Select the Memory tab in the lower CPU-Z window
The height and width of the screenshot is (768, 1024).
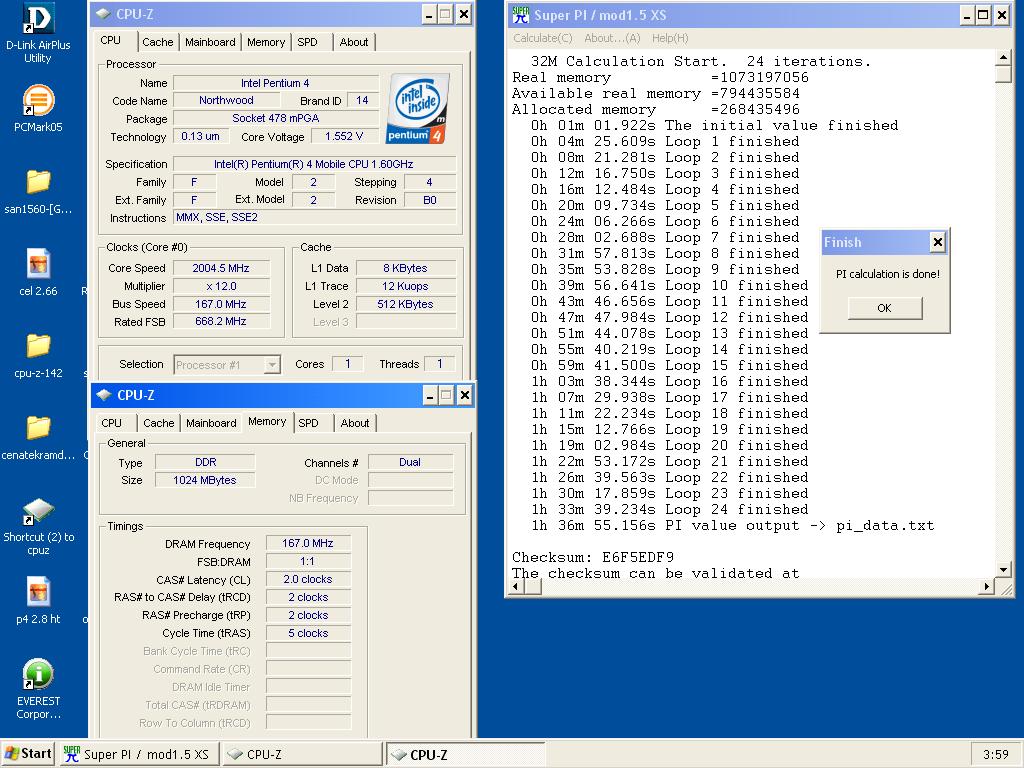[x=267, y=422]
